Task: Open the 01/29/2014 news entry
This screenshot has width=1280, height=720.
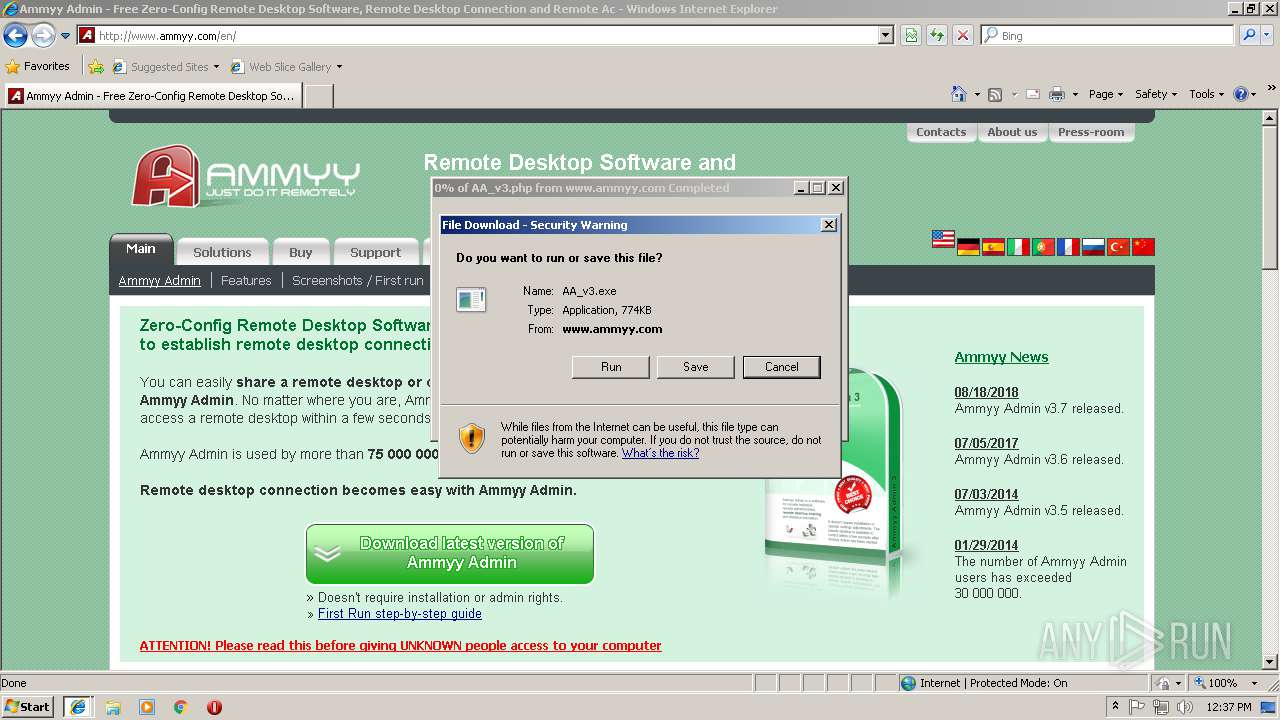Action: point(986,545)
